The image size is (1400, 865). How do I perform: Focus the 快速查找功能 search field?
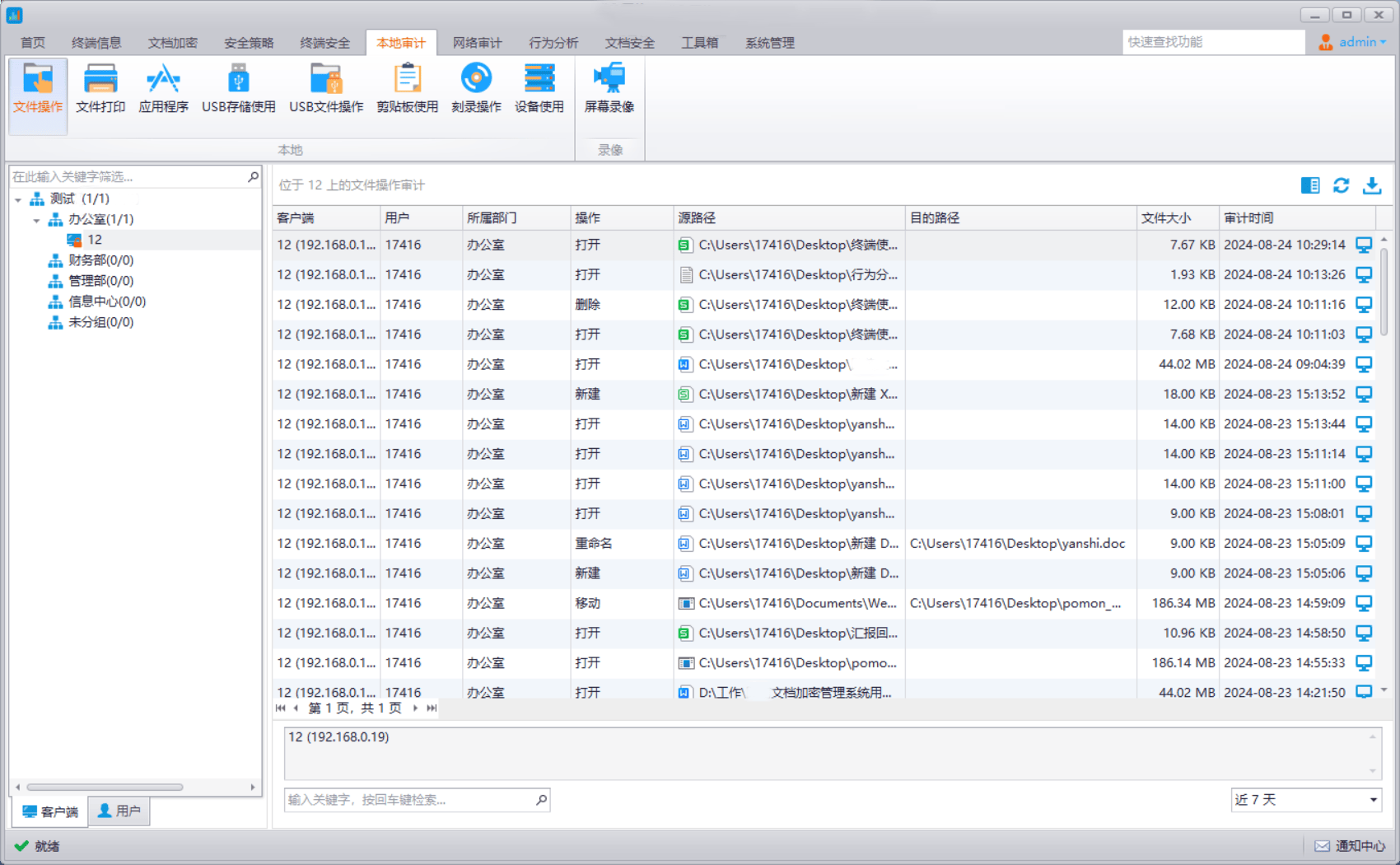[x=1213, y=42]
